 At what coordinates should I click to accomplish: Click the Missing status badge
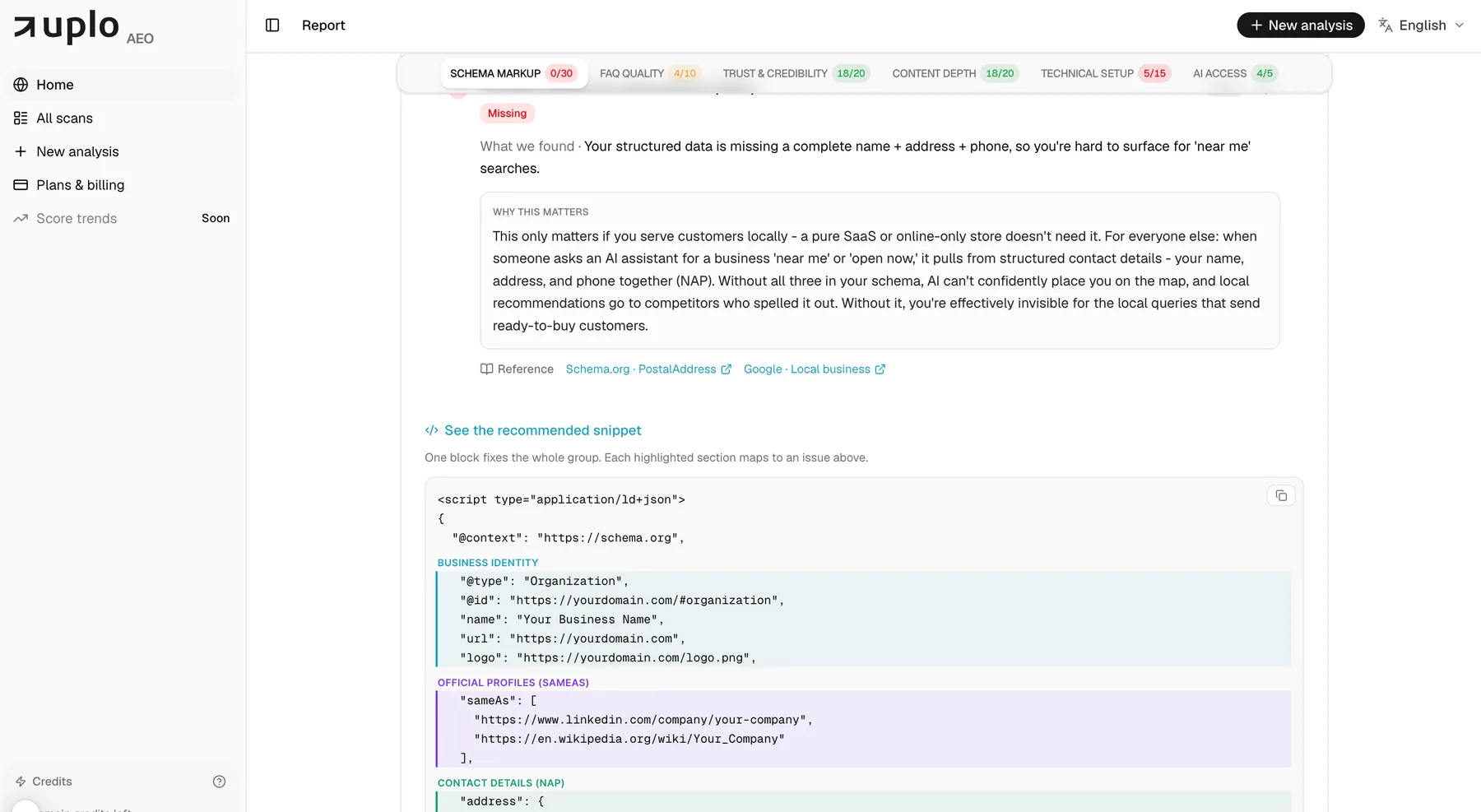pyautogui.click(x=507, y=114)
